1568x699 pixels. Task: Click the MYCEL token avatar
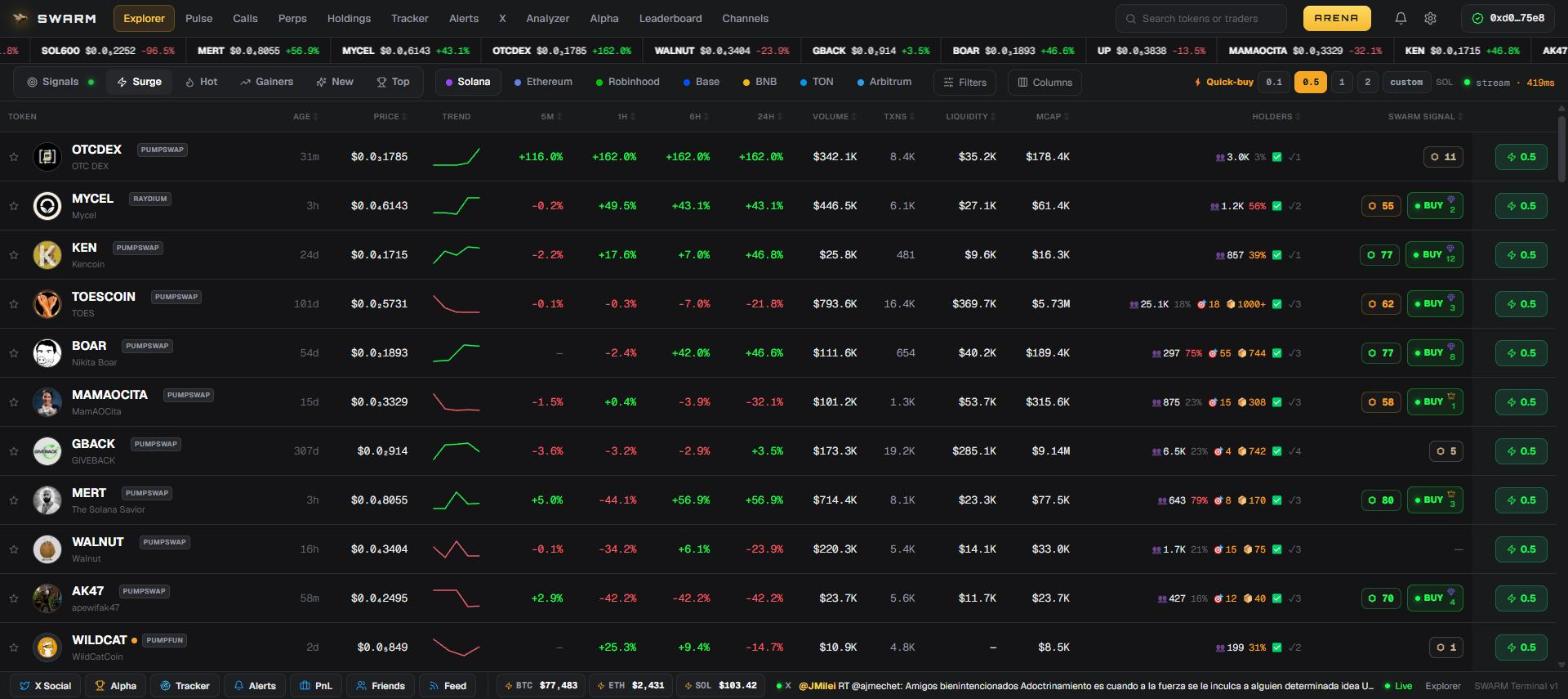tap(47, 206)
